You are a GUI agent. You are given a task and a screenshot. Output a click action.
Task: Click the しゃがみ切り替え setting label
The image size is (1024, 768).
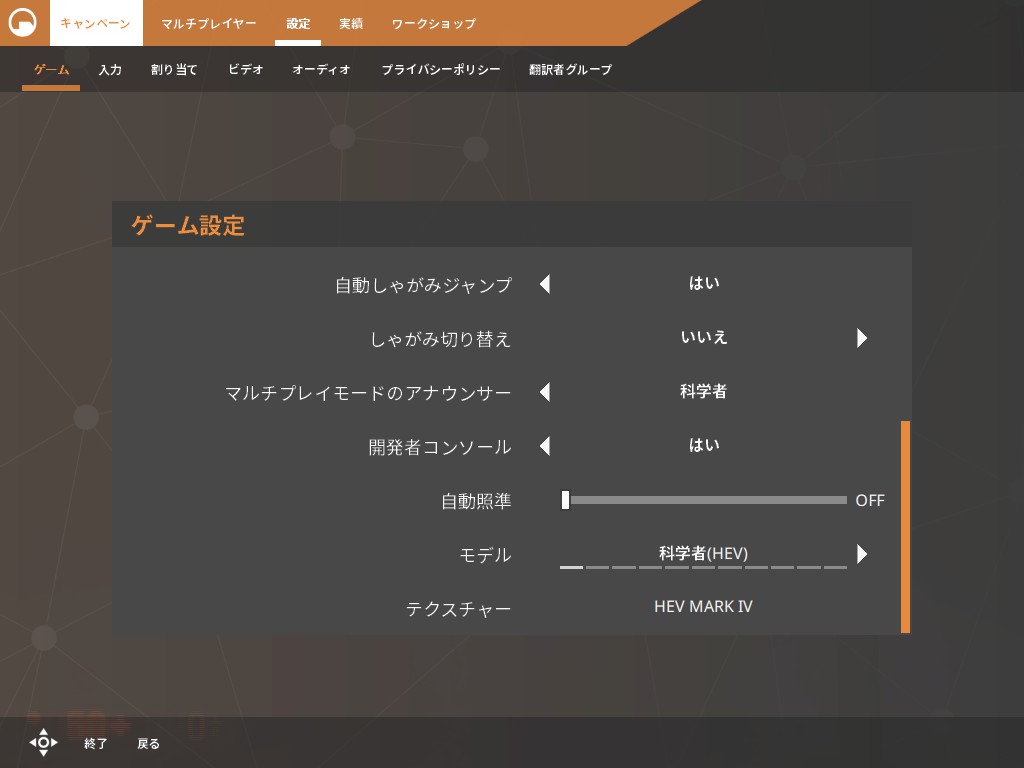coord(441,340)
